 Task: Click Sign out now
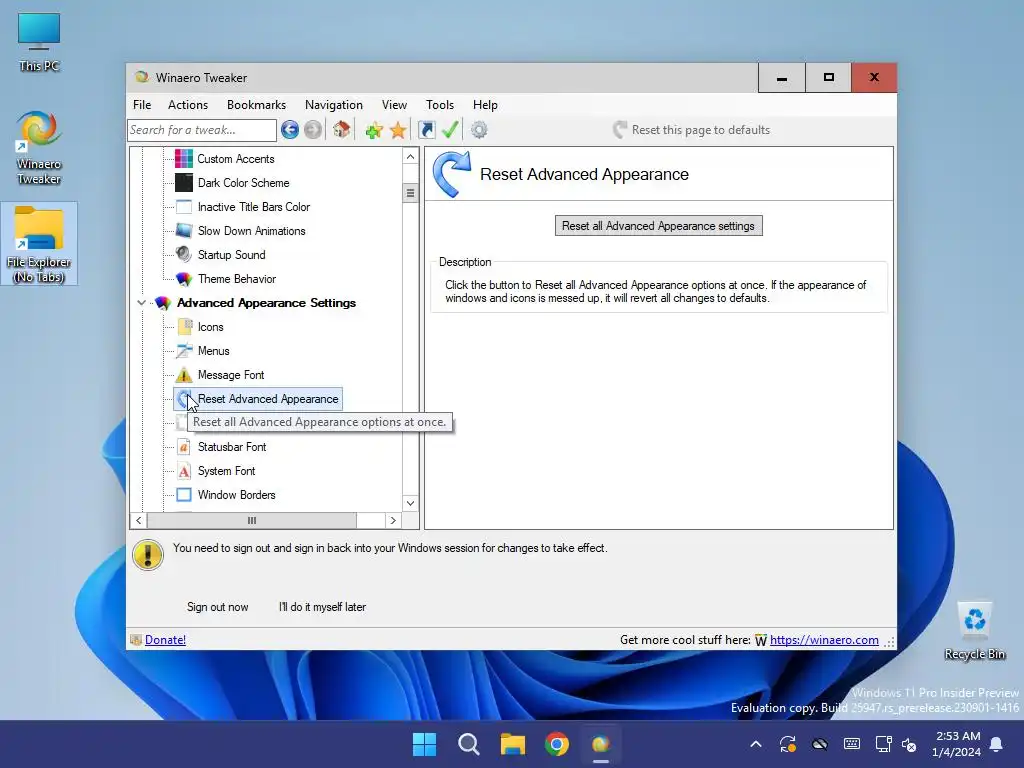217,607
